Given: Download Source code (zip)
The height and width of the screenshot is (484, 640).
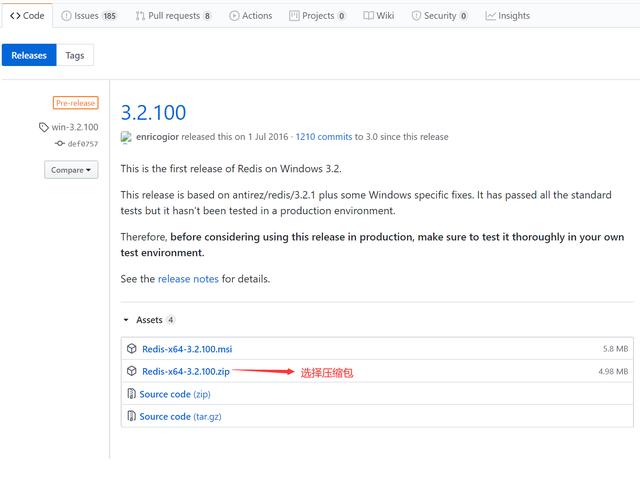Looking at the screenshot, I should (x=175, y=394).
